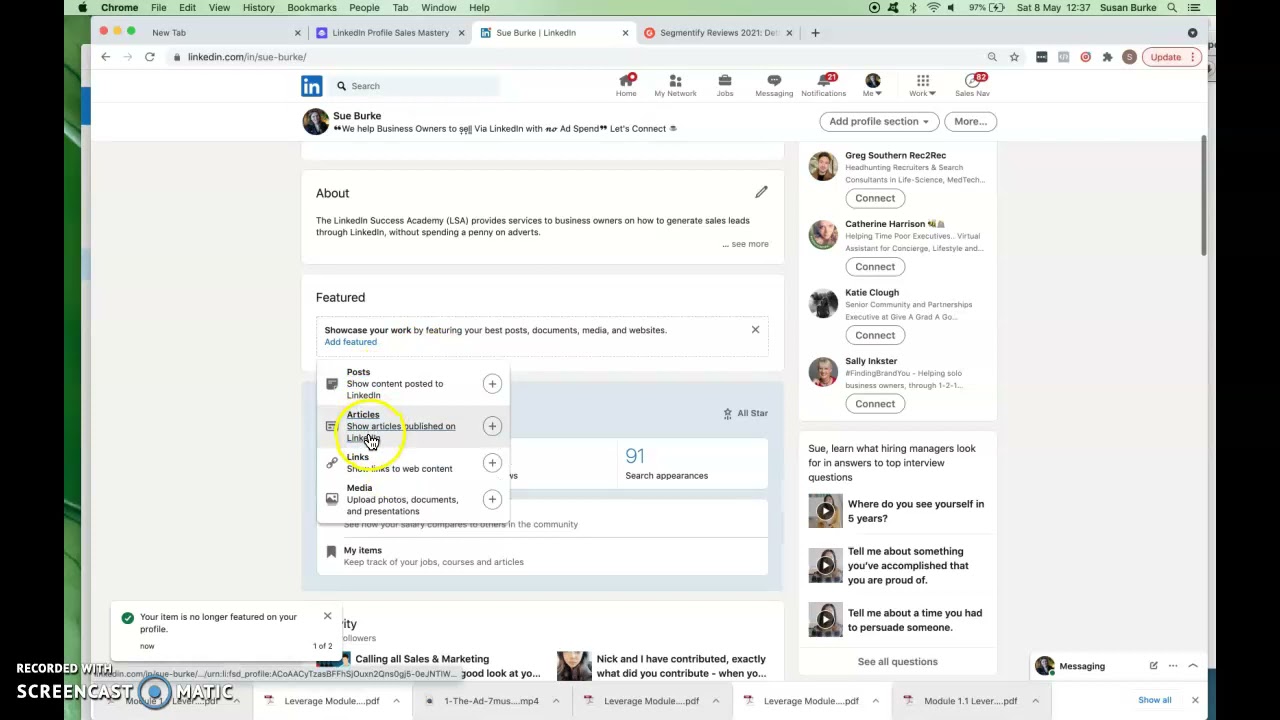This screenshot has width=1280, height=720.
Task: Connect with Katie Clough
Action: pos(875,335)
